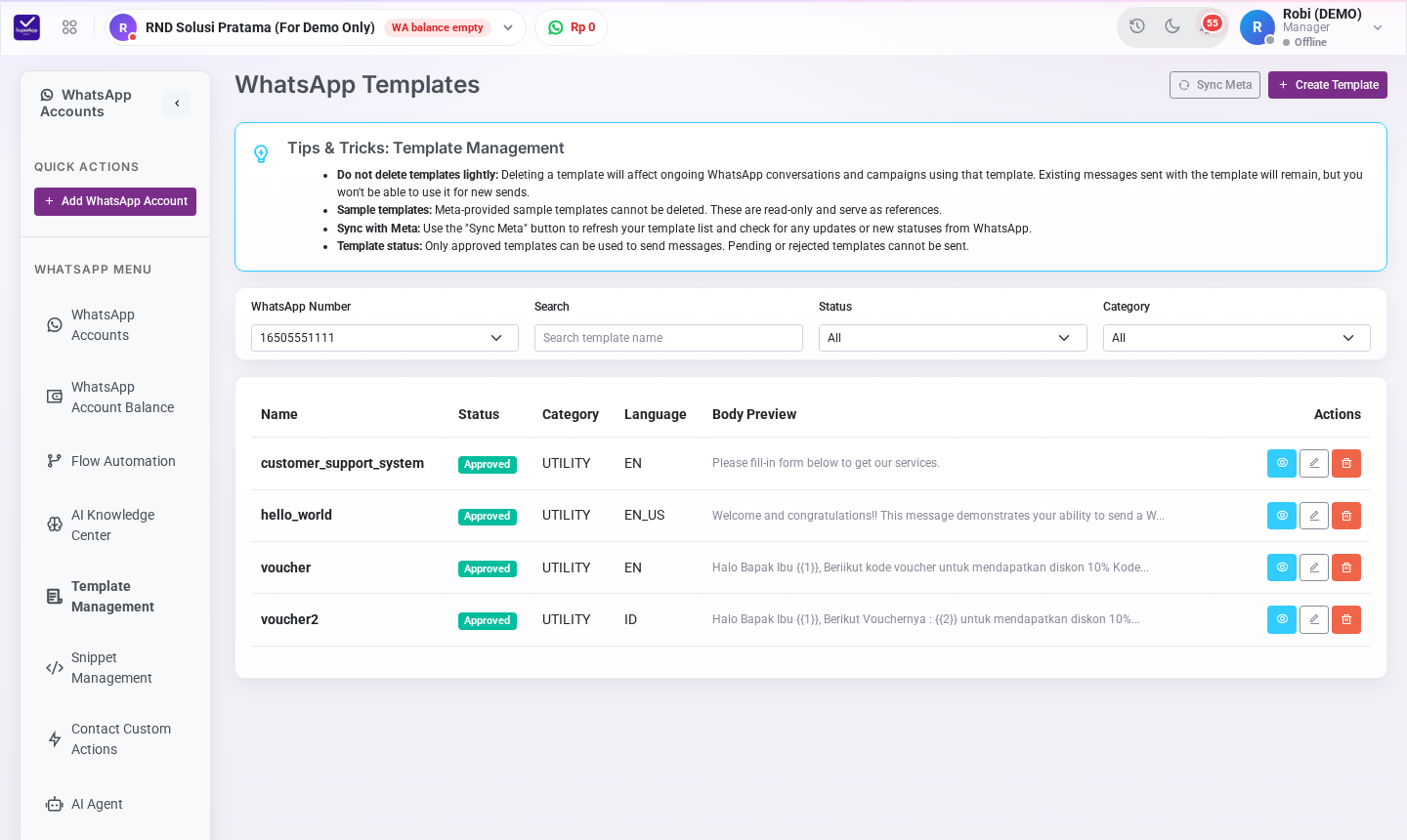Open the Category filter dropdown
Viewport: 1407px width, 840px height.
(x=1237, y=338)
